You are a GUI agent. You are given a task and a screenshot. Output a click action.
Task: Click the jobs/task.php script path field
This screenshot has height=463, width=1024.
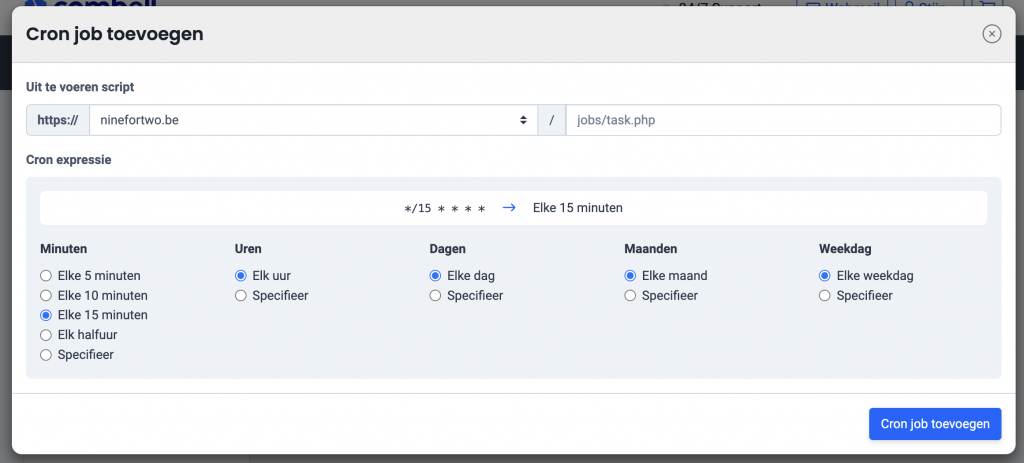pos(782,120)
